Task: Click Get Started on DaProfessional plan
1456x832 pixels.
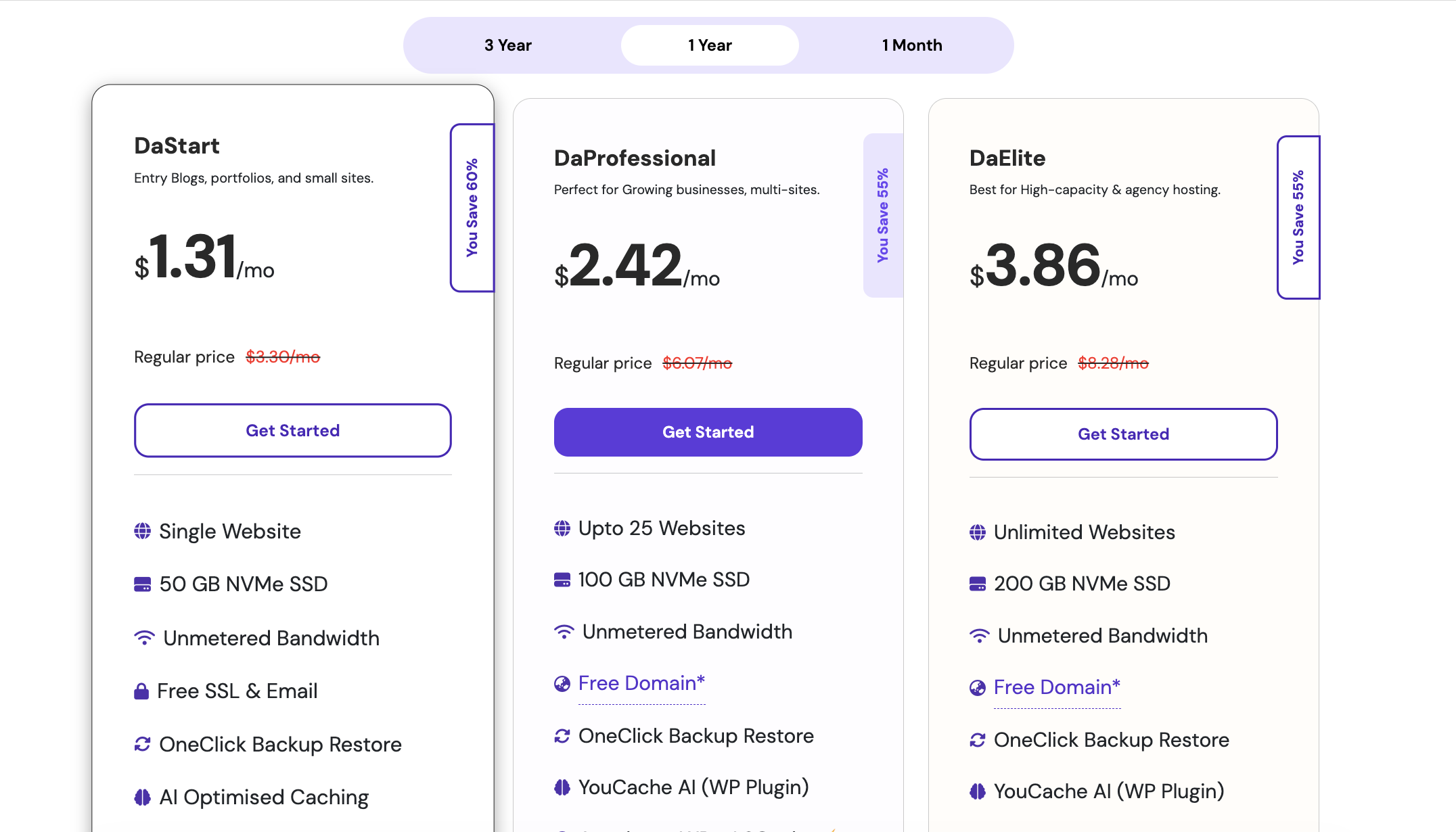Action: pyautogui.click(x=708, y=432)
